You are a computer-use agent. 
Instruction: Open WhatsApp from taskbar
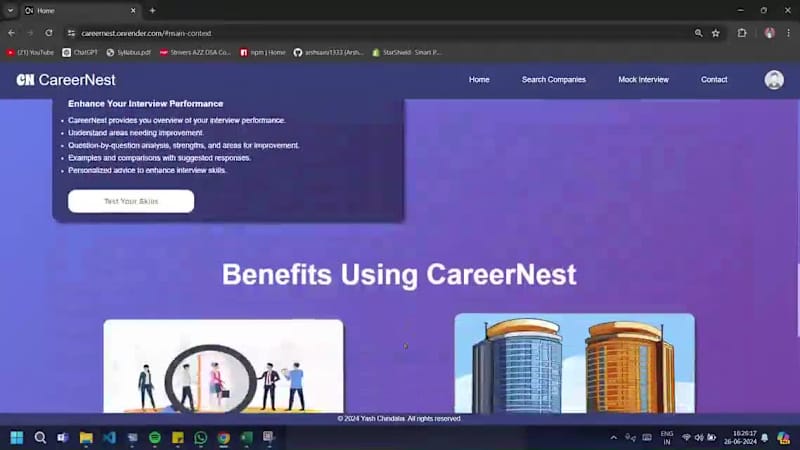coord(201,437)
